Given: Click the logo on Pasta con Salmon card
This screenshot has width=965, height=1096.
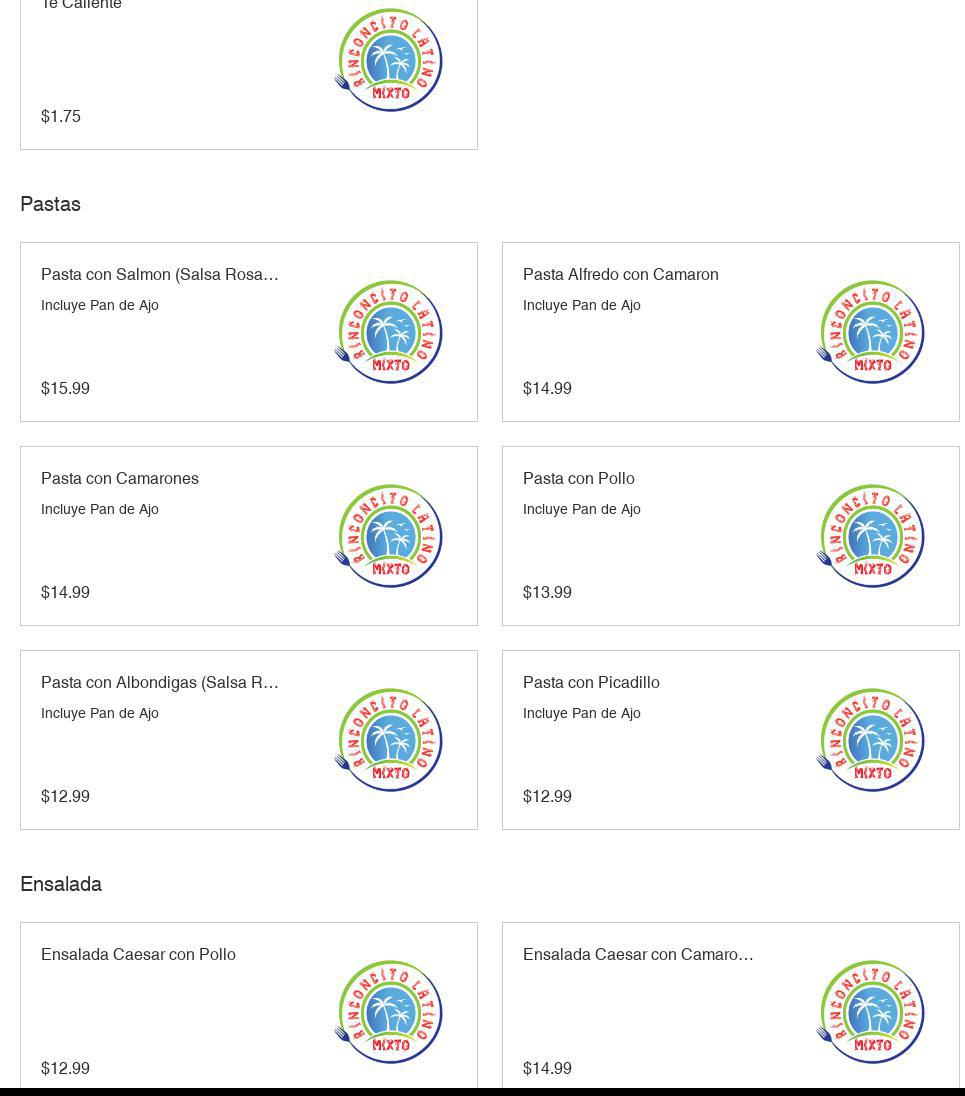Looking at the screenshot, I should tap(388, 332).
